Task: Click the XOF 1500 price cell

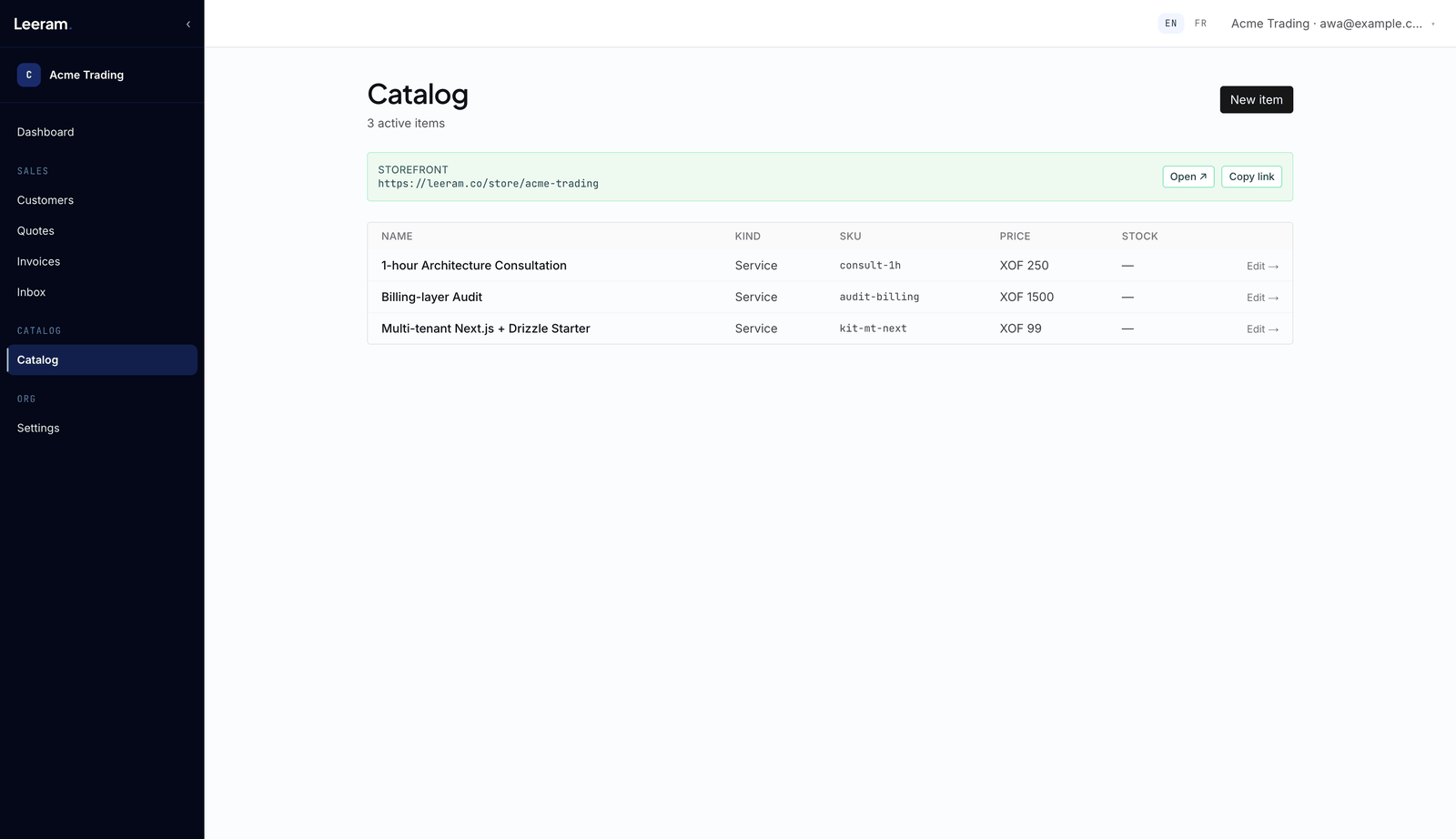Action: click(1026, 297)
